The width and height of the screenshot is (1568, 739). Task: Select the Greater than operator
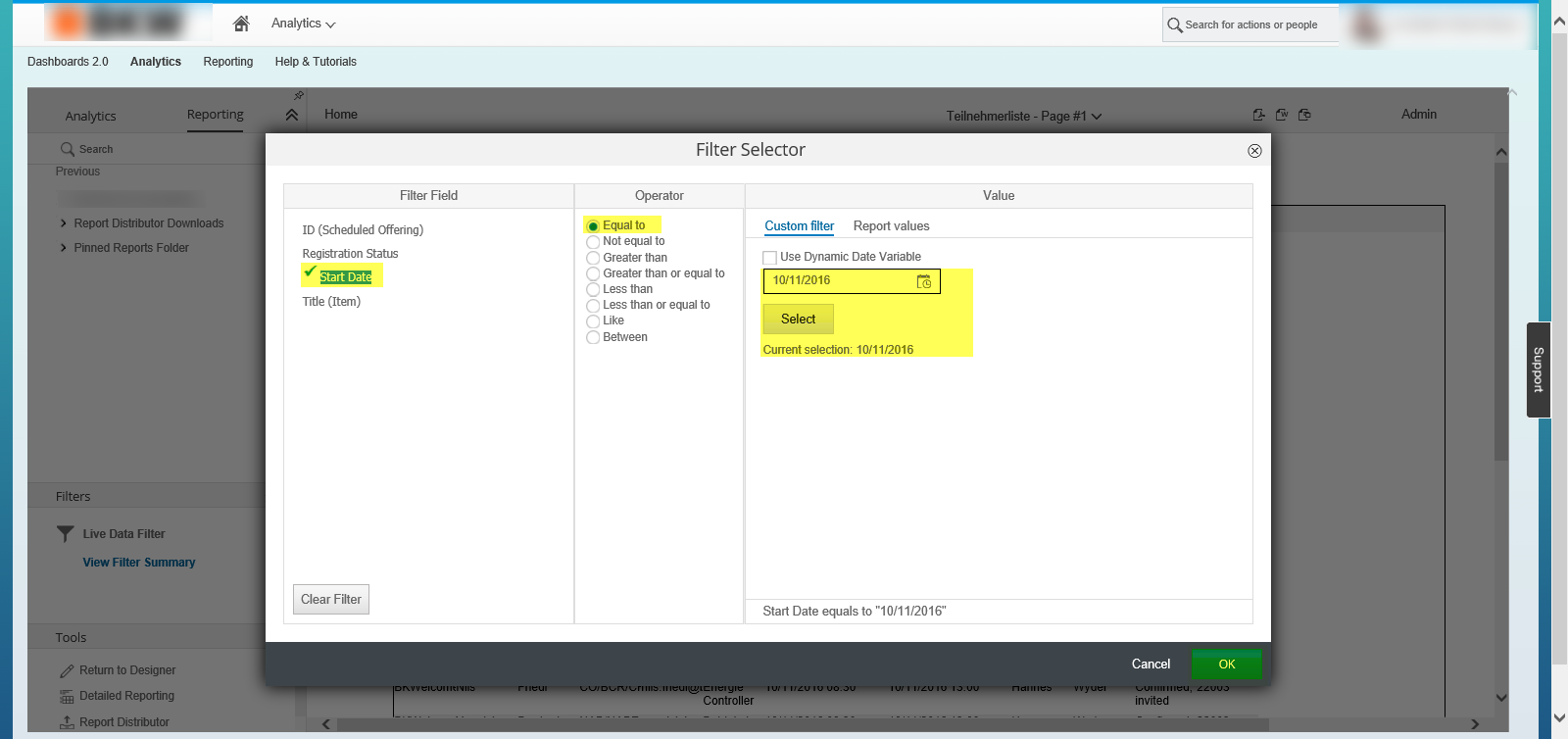coord(593,259)
